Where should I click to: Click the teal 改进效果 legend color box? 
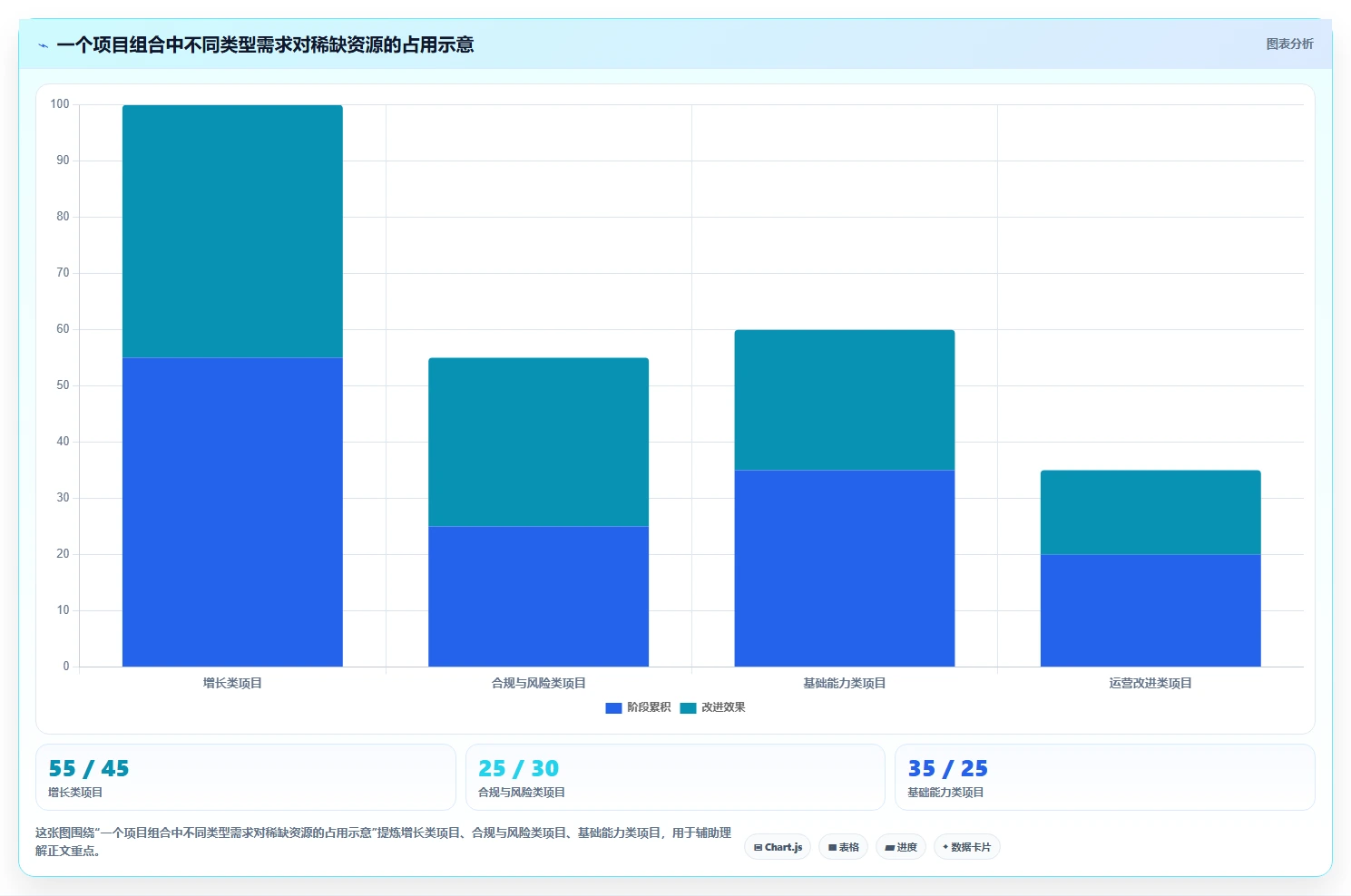(x=688, y=707)
